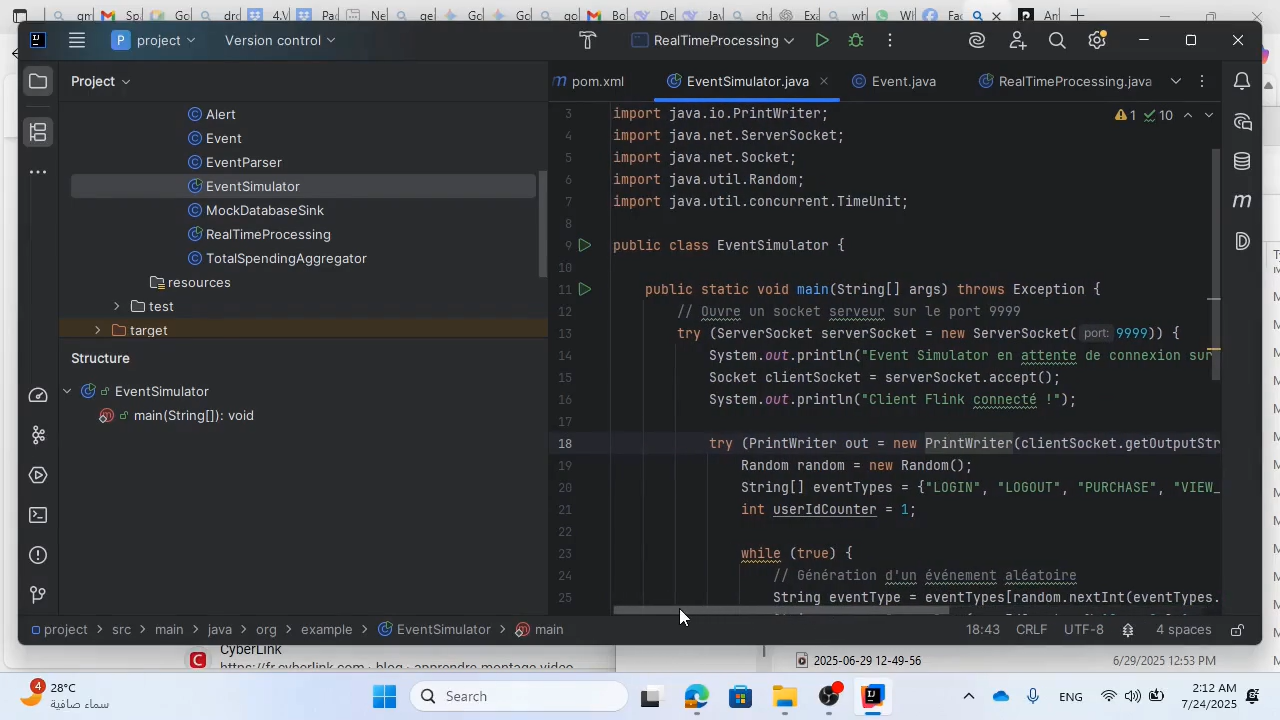Click the UTF-8 encoding in status bar

coord(1084,630)
